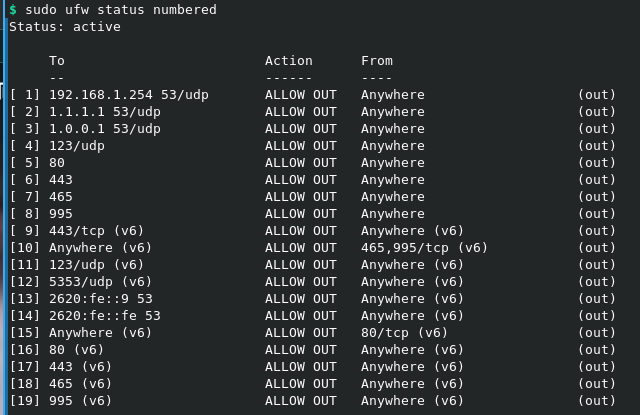Click rule number [19] index

[x=24, y=401]
